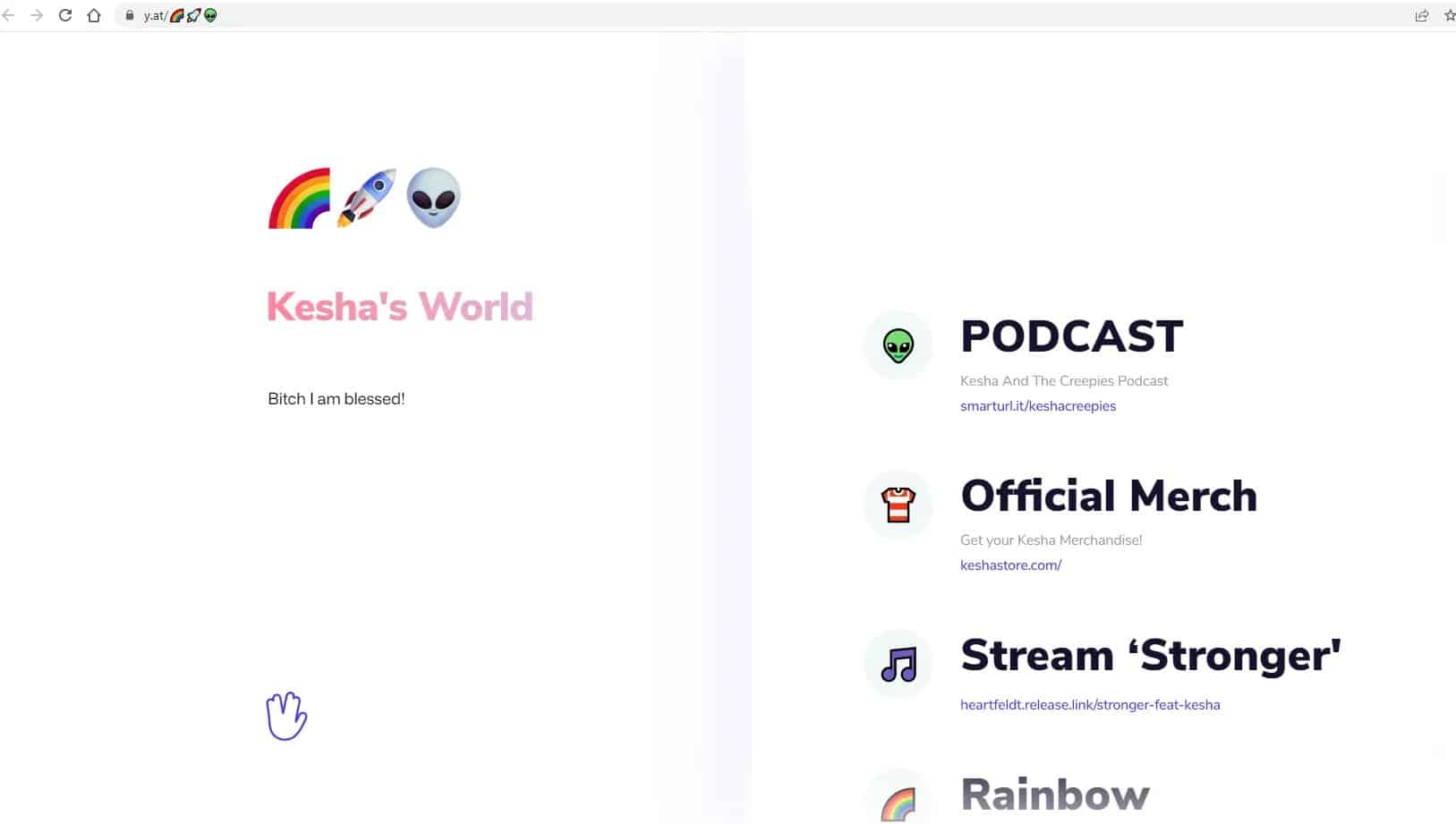Click the alien emoji in the header trio
Screen dimensions: 1456x824
point(434,198)
